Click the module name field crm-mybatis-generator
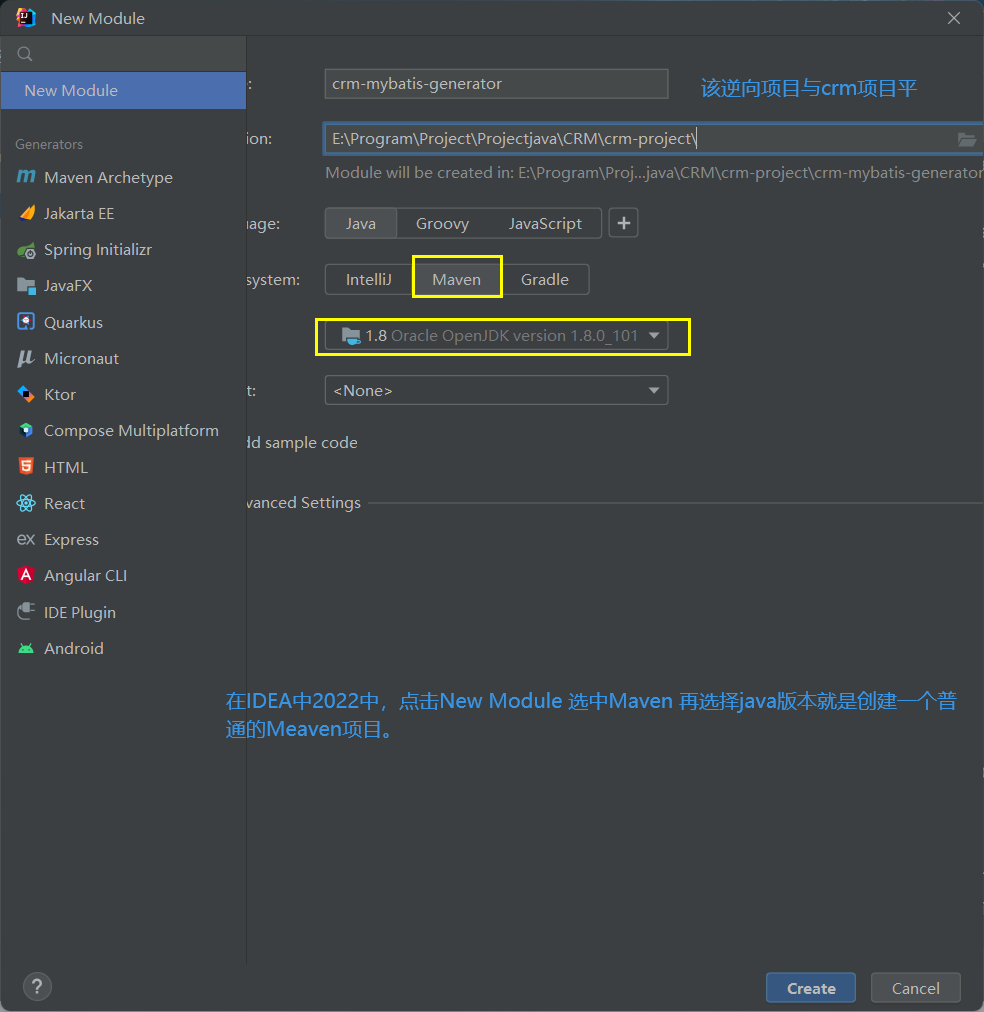This screenshot has height=1012, width=984. point(496,84)
